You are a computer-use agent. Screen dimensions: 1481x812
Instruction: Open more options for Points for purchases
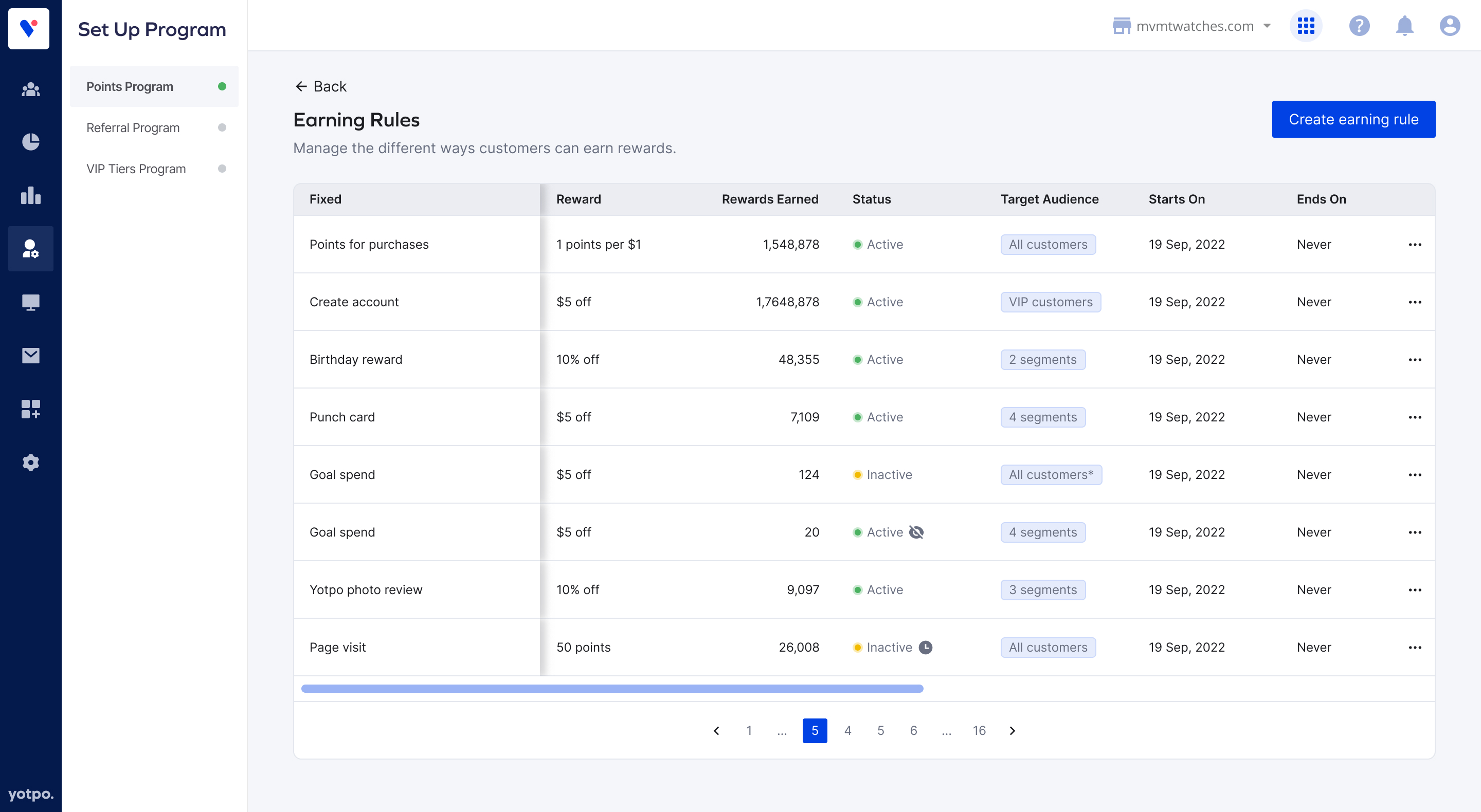[1415, 245]
